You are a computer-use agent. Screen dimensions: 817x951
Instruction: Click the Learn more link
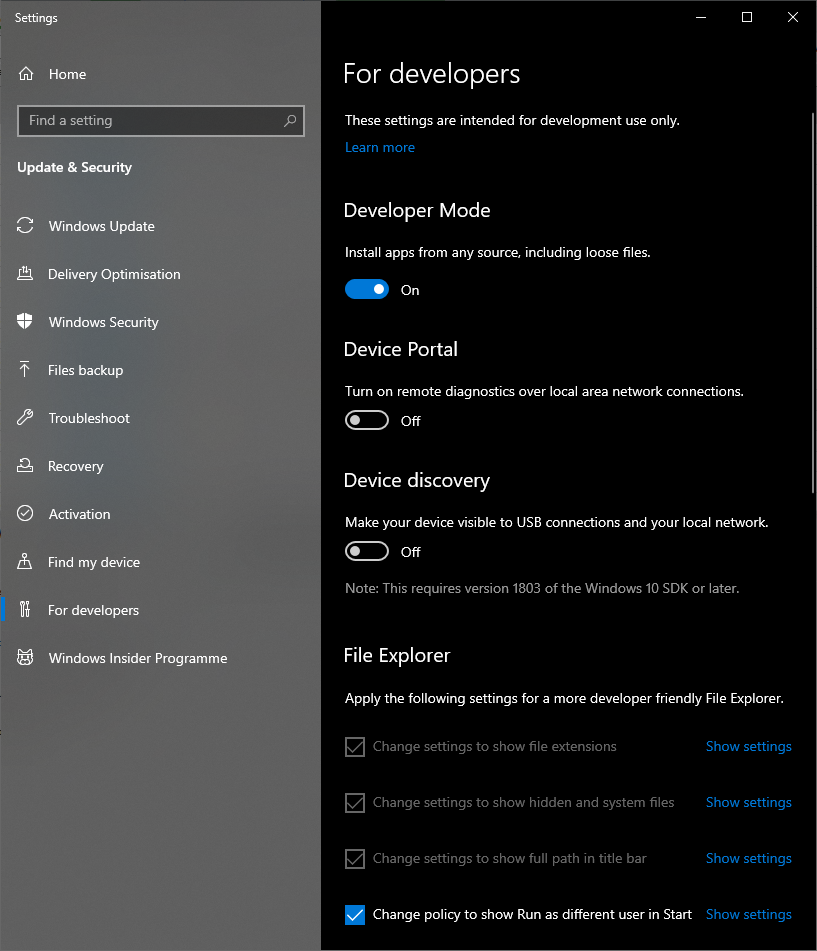point(380,147)
